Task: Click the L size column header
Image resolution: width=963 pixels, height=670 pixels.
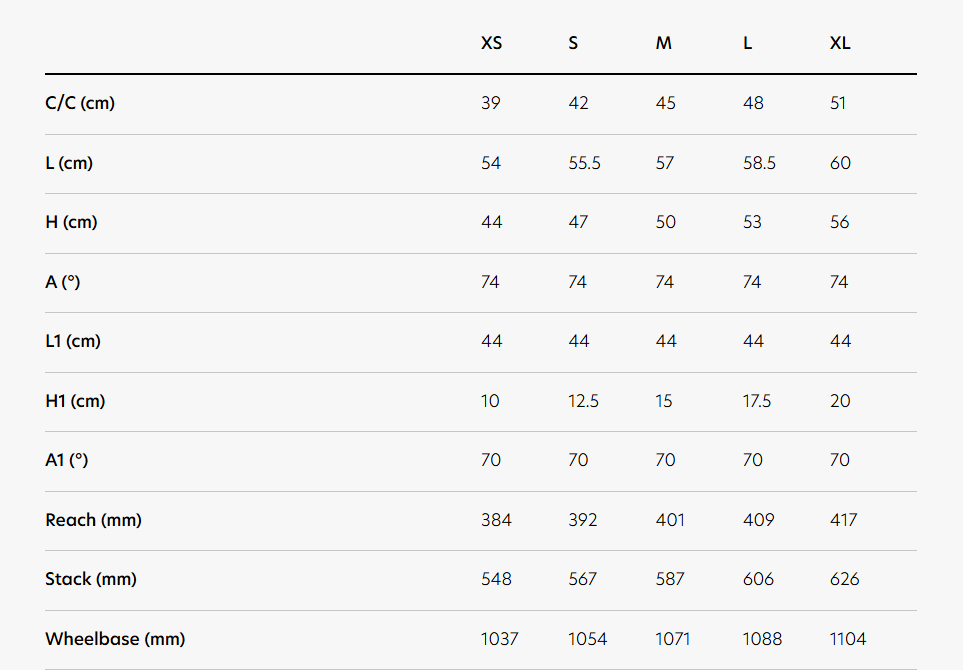Action: point(748,44)
